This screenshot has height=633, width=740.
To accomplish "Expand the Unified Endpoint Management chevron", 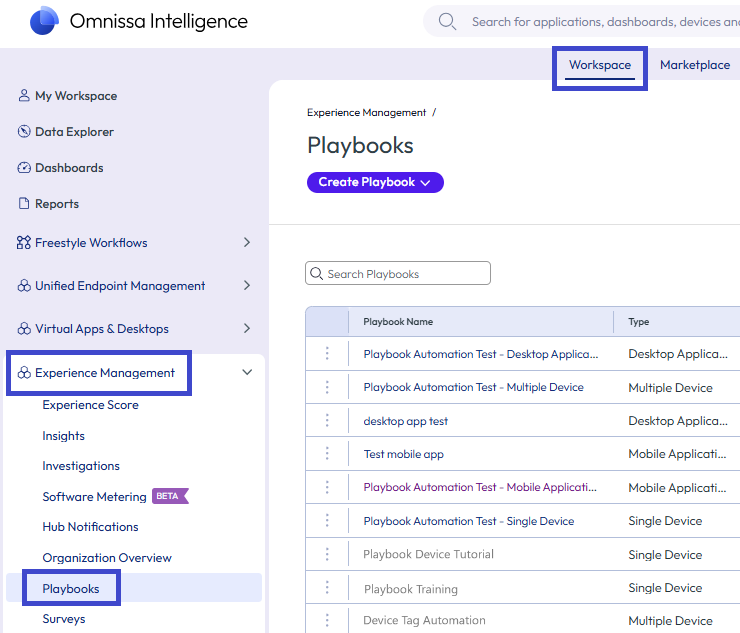I will click(247, 285).
